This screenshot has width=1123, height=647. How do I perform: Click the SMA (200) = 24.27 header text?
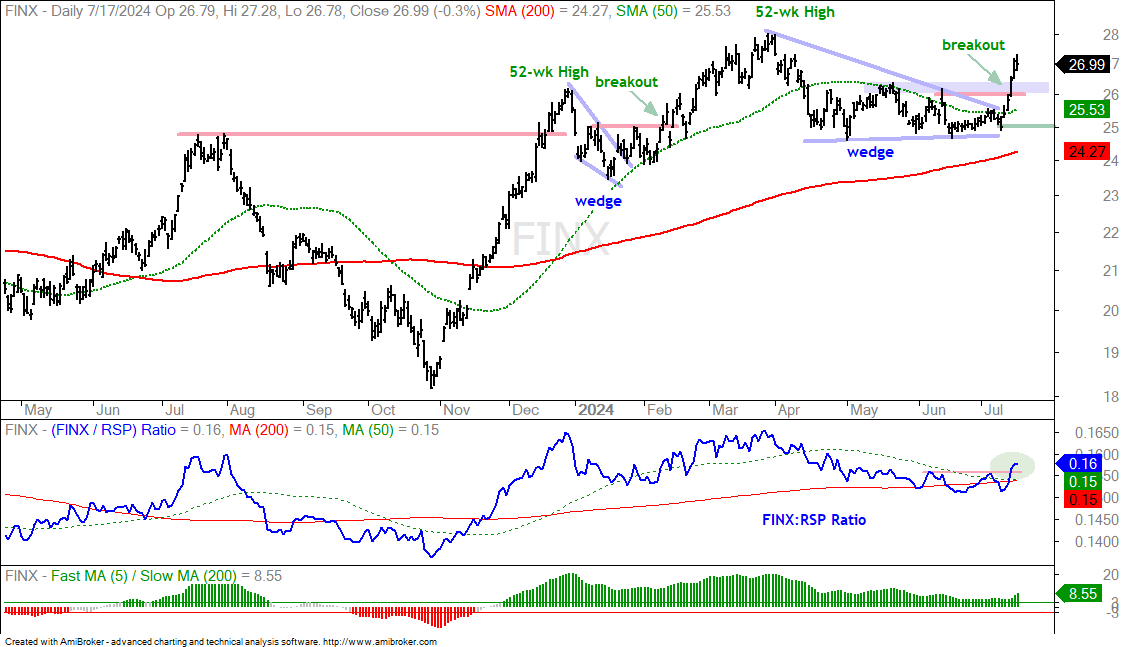[548, 11]
